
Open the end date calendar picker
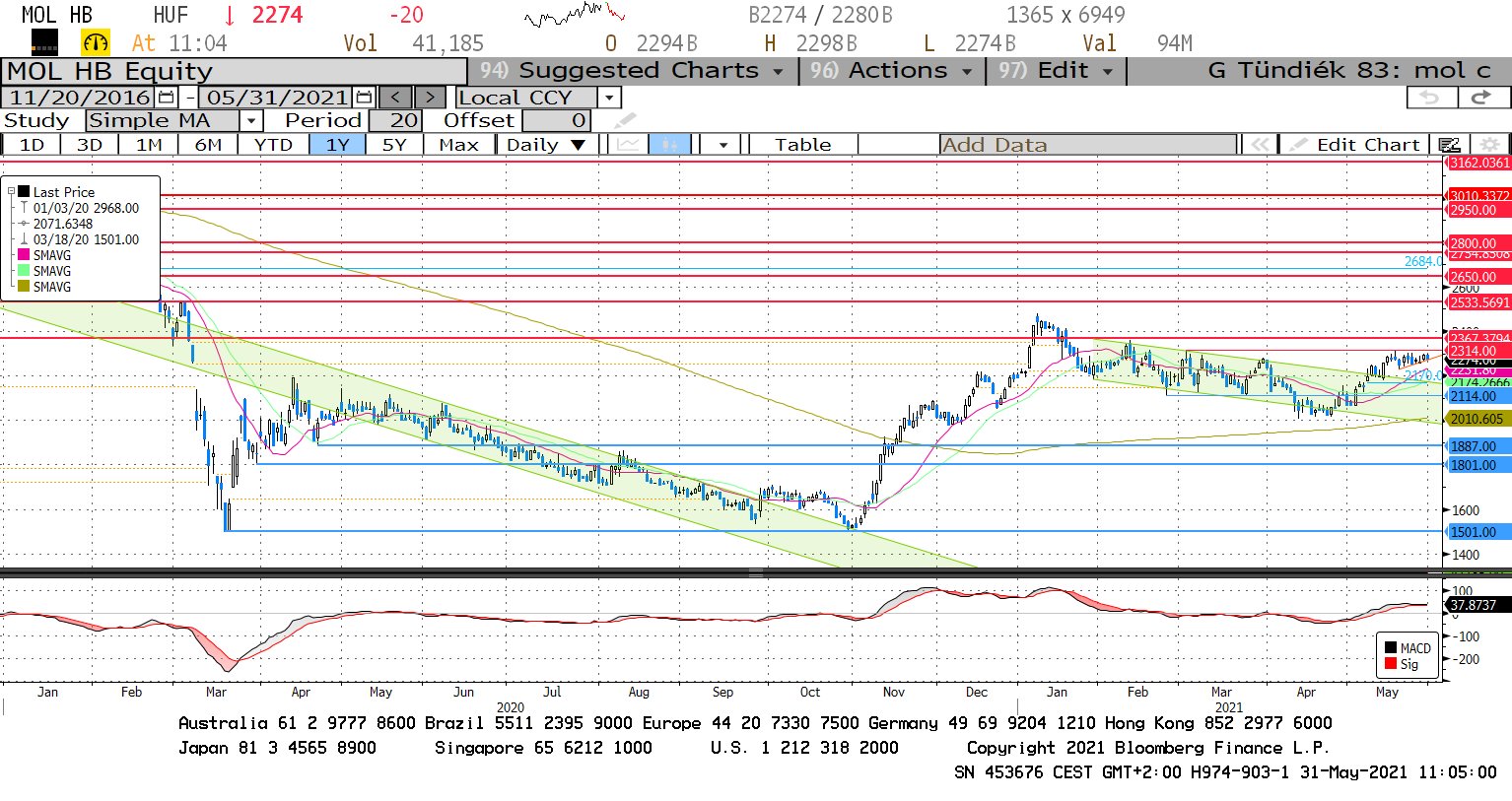pyautogui.click(x=364, y=98)
